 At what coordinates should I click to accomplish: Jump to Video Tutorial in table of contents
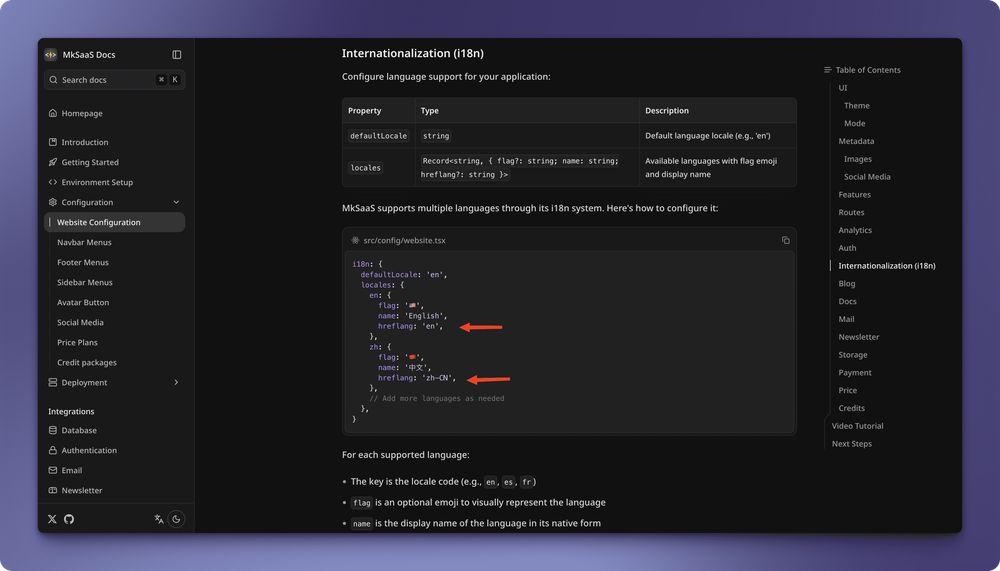coord(857,426)
